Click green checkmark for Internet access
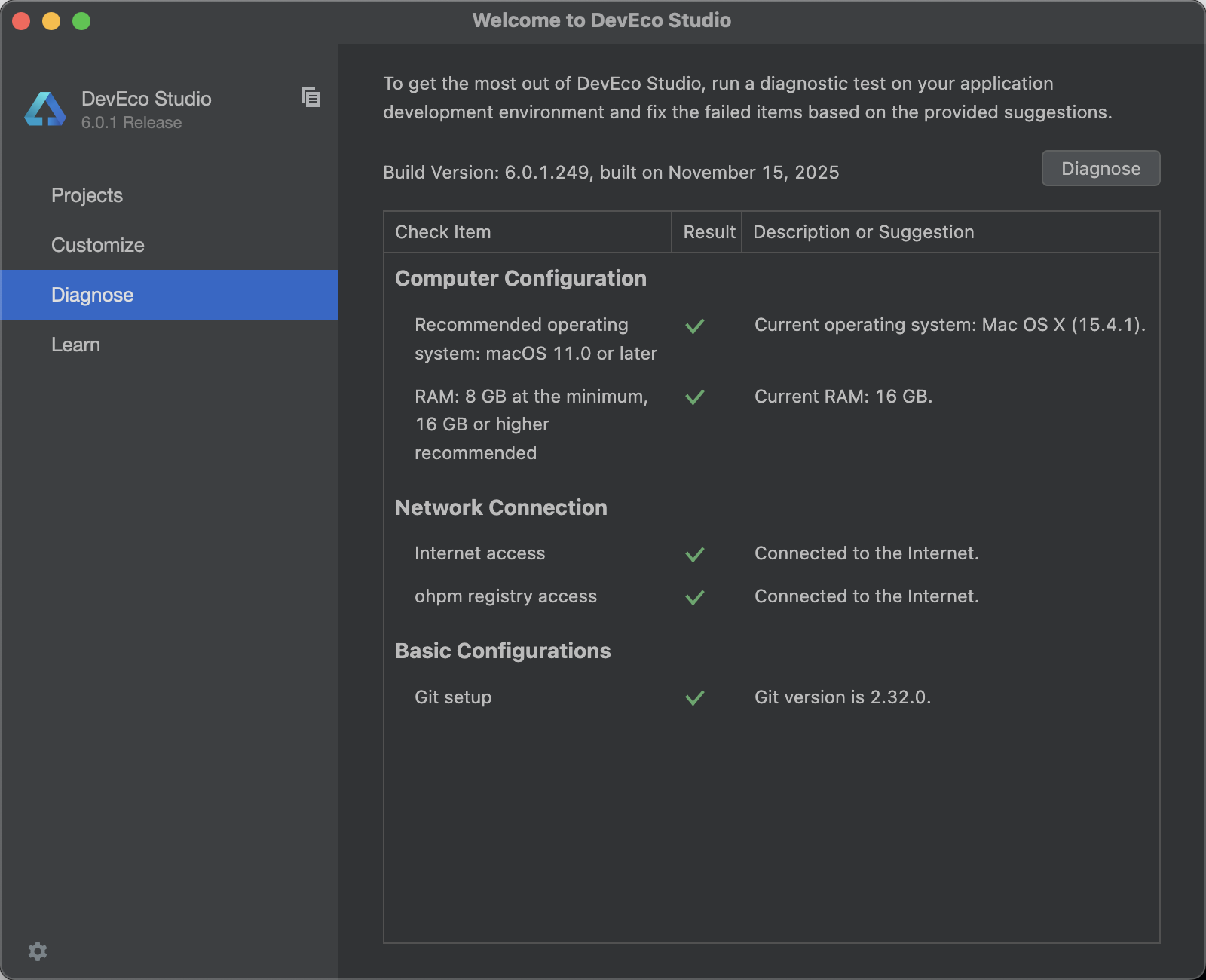This screenshot has height=980, width=1206. (x=695, y=554)
